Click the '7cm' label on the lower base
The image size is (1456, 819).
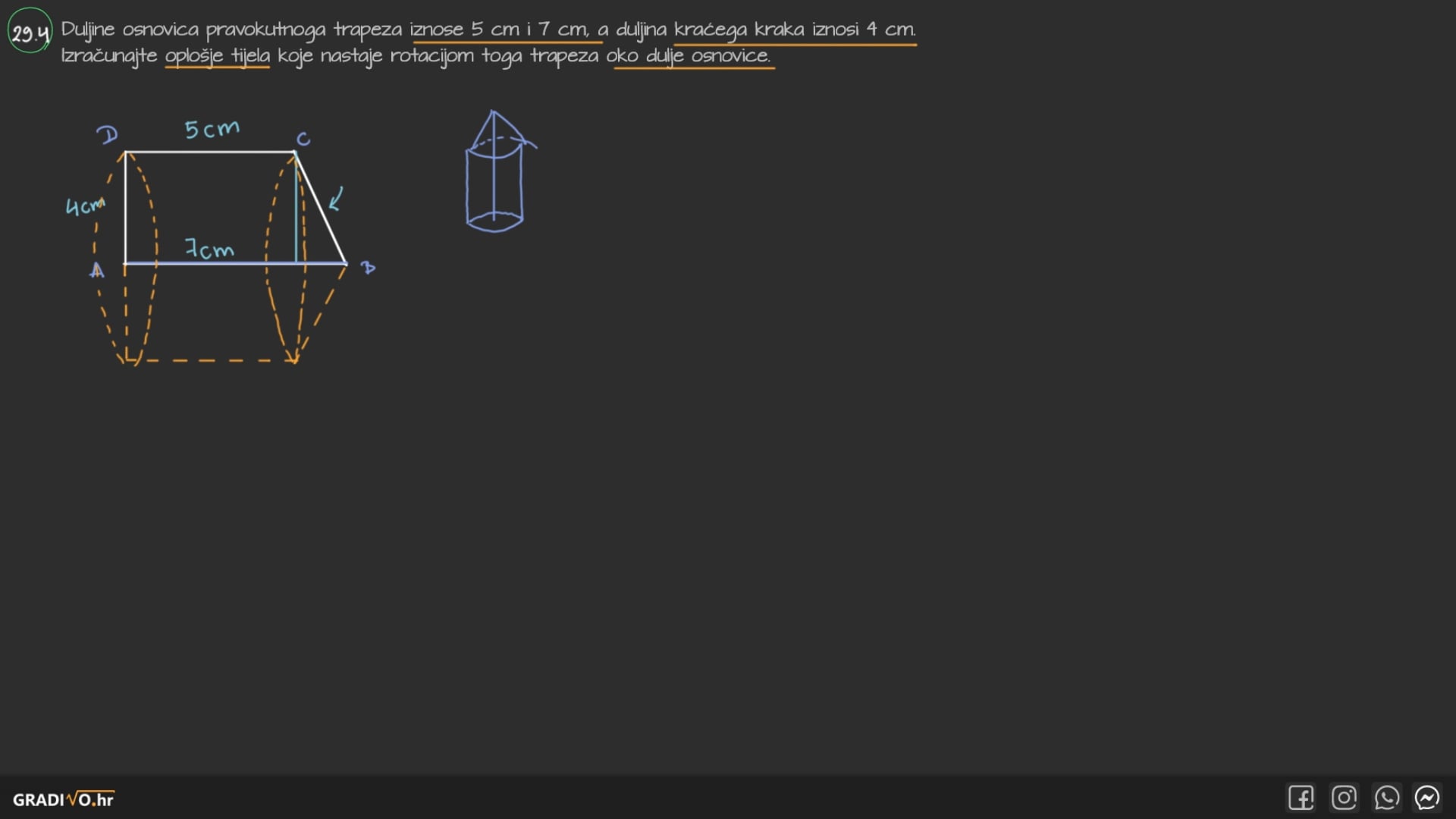[x=210, y=249]
